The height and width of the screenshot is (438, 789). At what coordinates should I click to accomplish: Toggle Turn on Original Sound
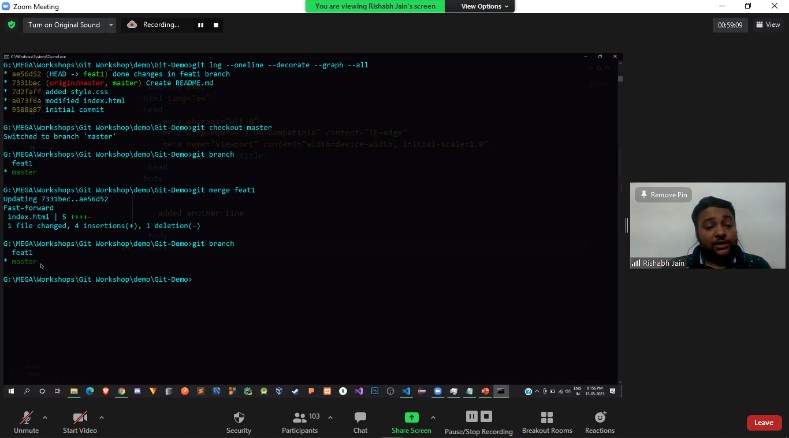coord(63,25)
